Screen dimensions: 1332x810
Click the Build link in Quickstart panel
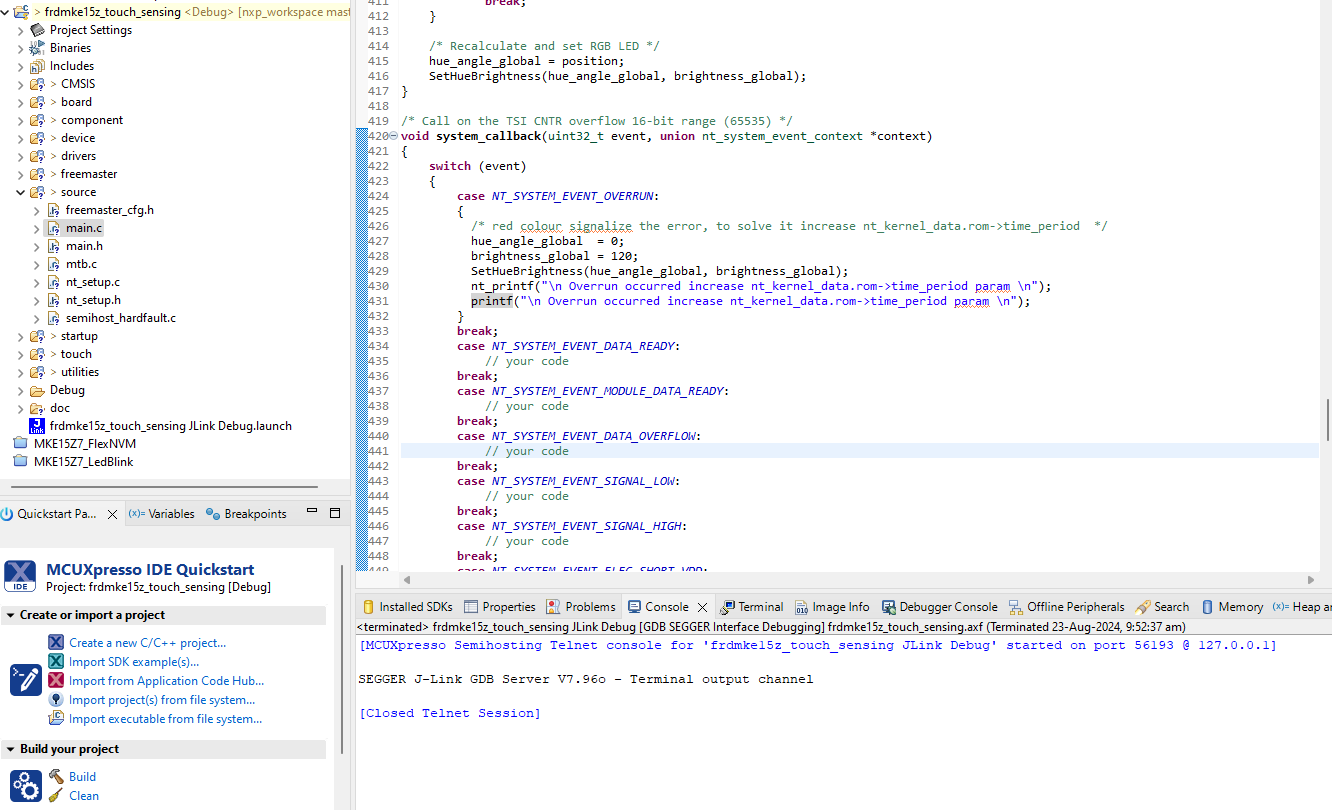(x=84, y=776)
